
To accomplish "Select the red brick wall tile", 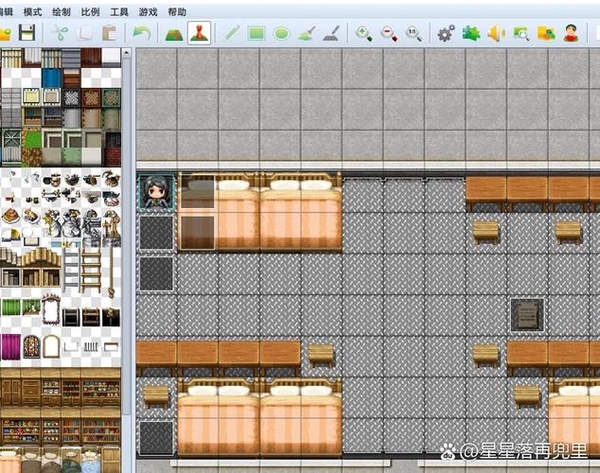I will point(112,157).
